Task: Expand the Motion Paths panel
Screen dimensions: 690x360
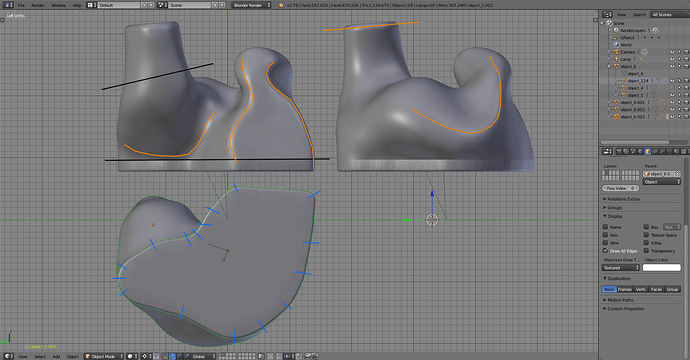Action: [x=620, y=300]
